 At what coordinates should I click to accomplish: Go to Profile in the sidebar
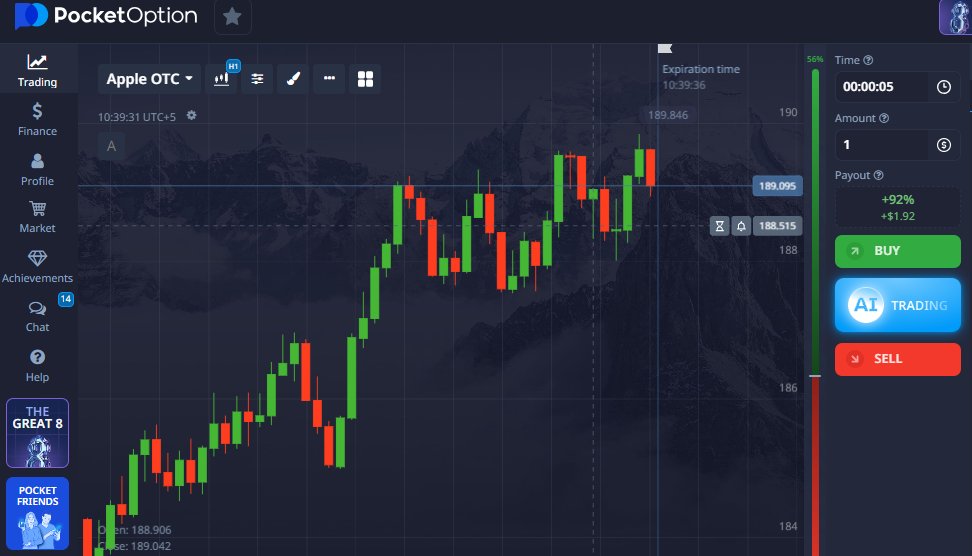37,169
